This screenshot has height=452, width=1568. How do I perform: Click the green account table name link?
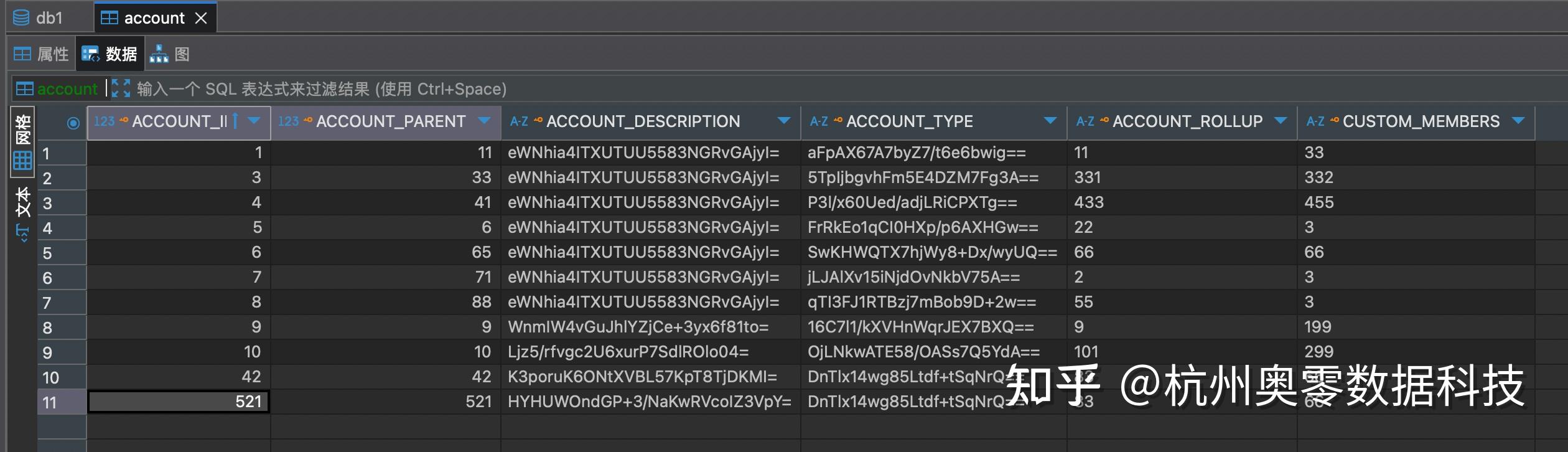67,89
